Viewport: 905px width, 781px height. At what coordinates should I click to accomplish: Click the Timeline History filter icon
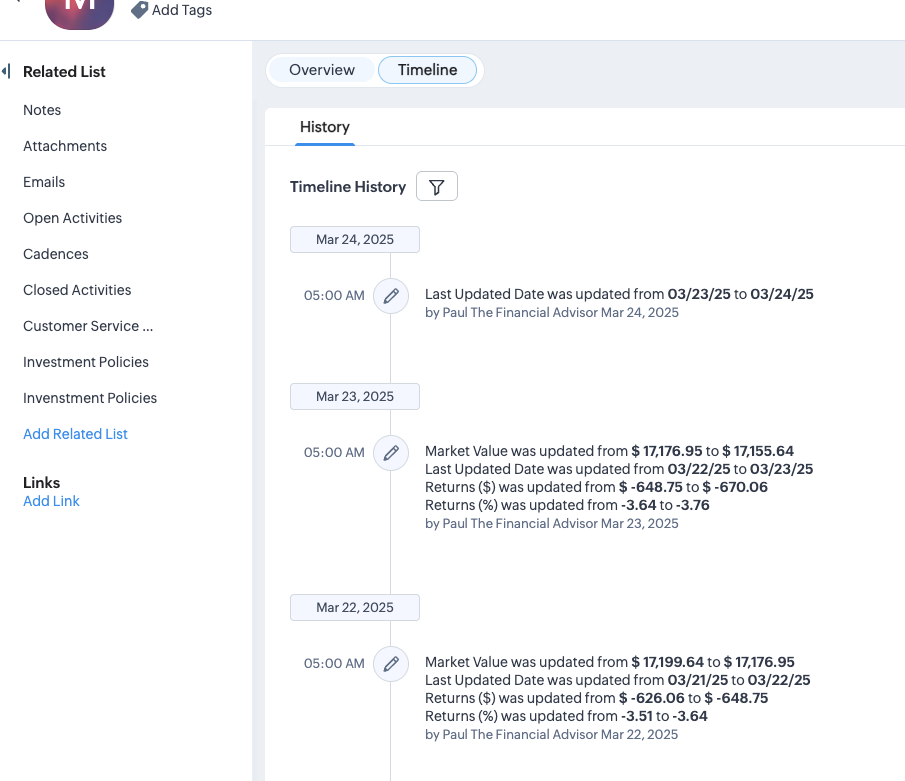pyautogui.click(x=436, y=187)
